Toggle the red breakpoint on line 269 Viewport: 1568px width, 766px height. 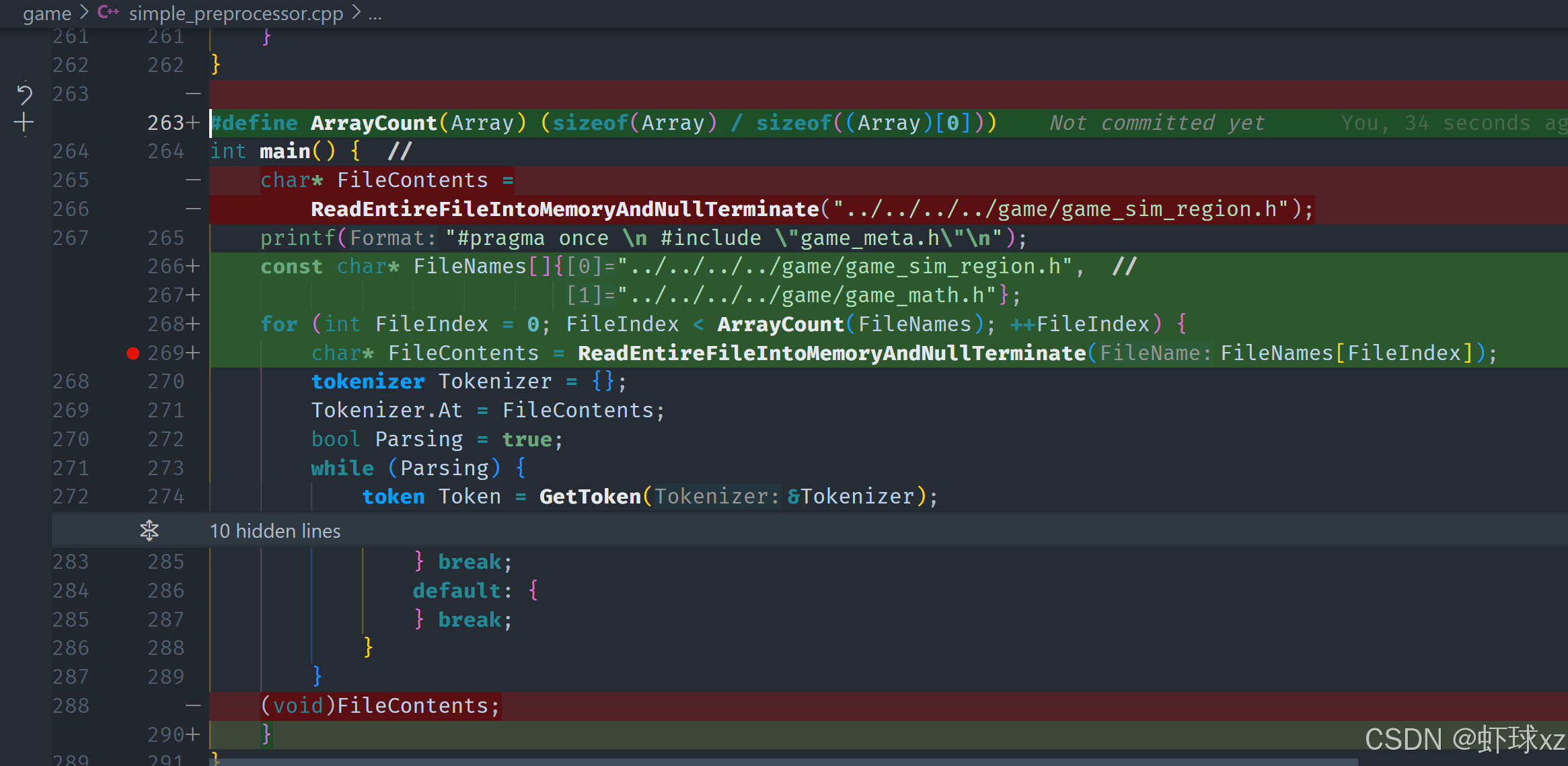coord(133,353)
